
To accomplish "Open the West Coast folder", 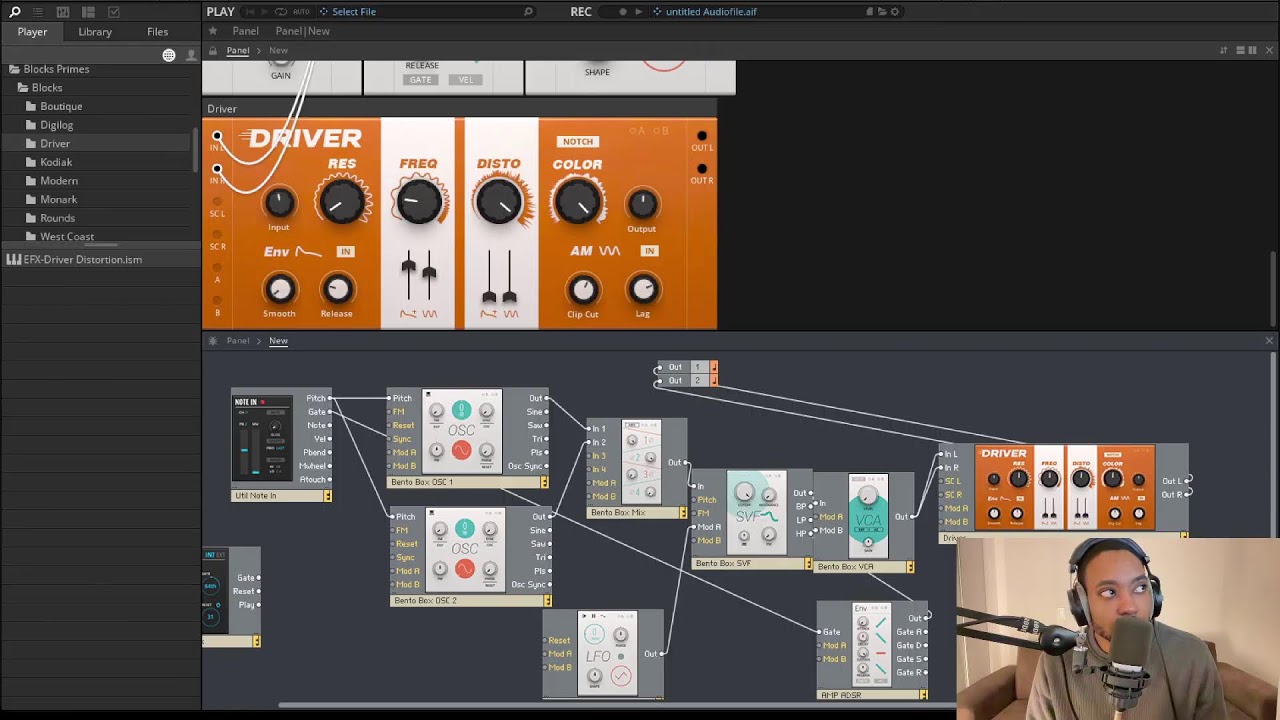I will [x=67, y=237].
